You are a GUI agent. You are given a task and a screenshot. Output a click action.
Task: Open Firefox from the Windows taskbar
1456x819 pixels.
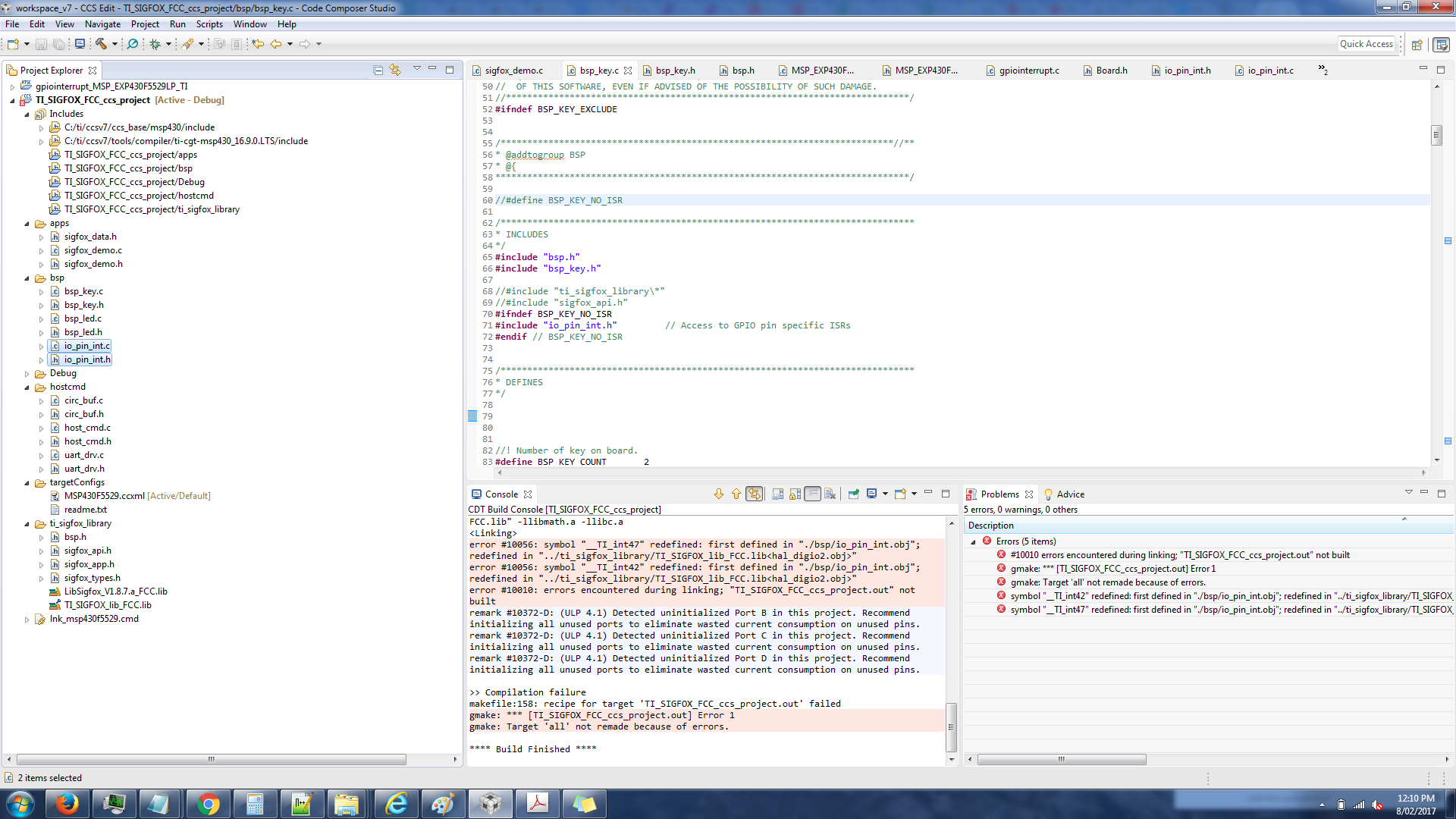67,803
